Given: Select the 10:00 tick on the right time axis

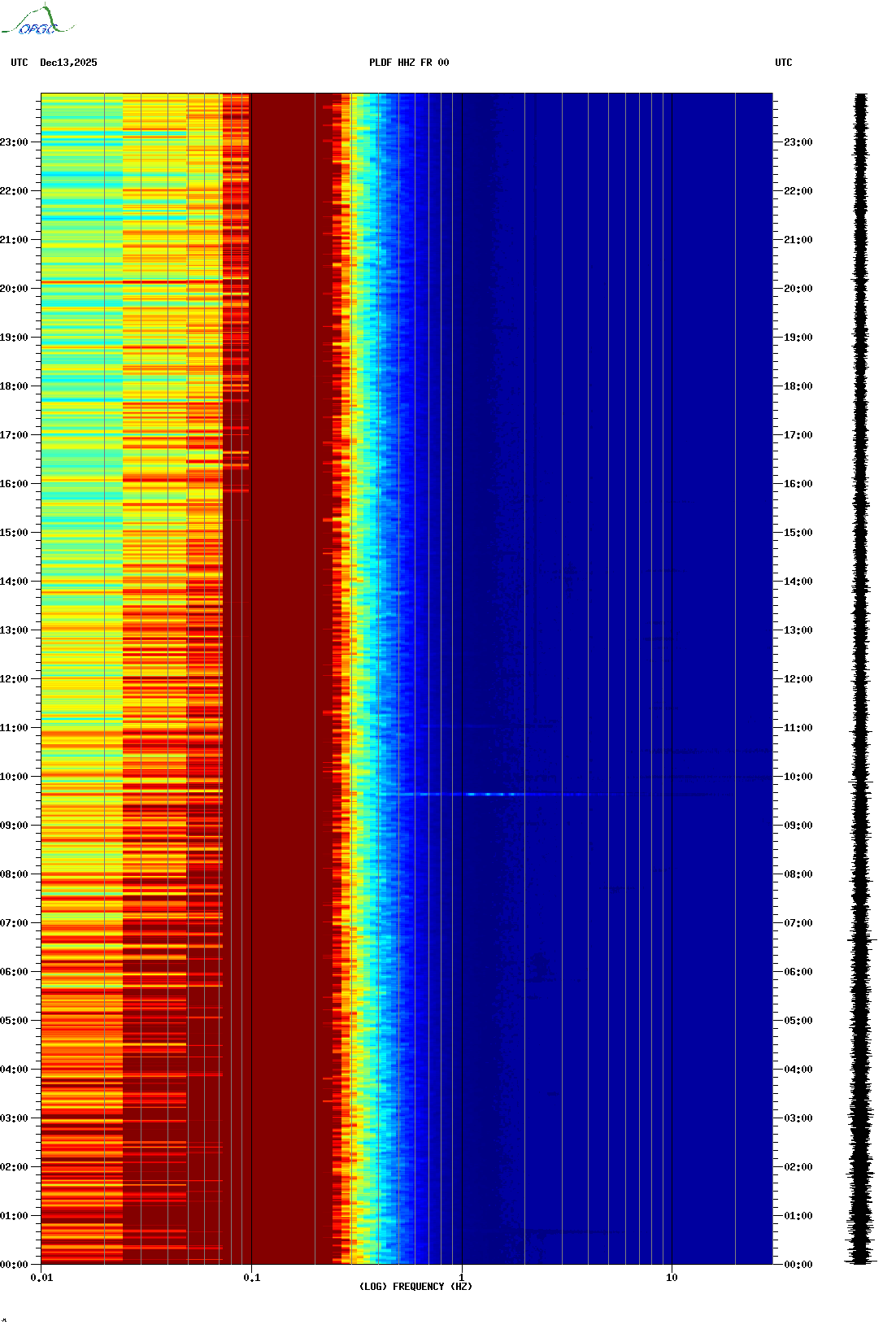Looking at the screenshot, I should tap(797, 777).
